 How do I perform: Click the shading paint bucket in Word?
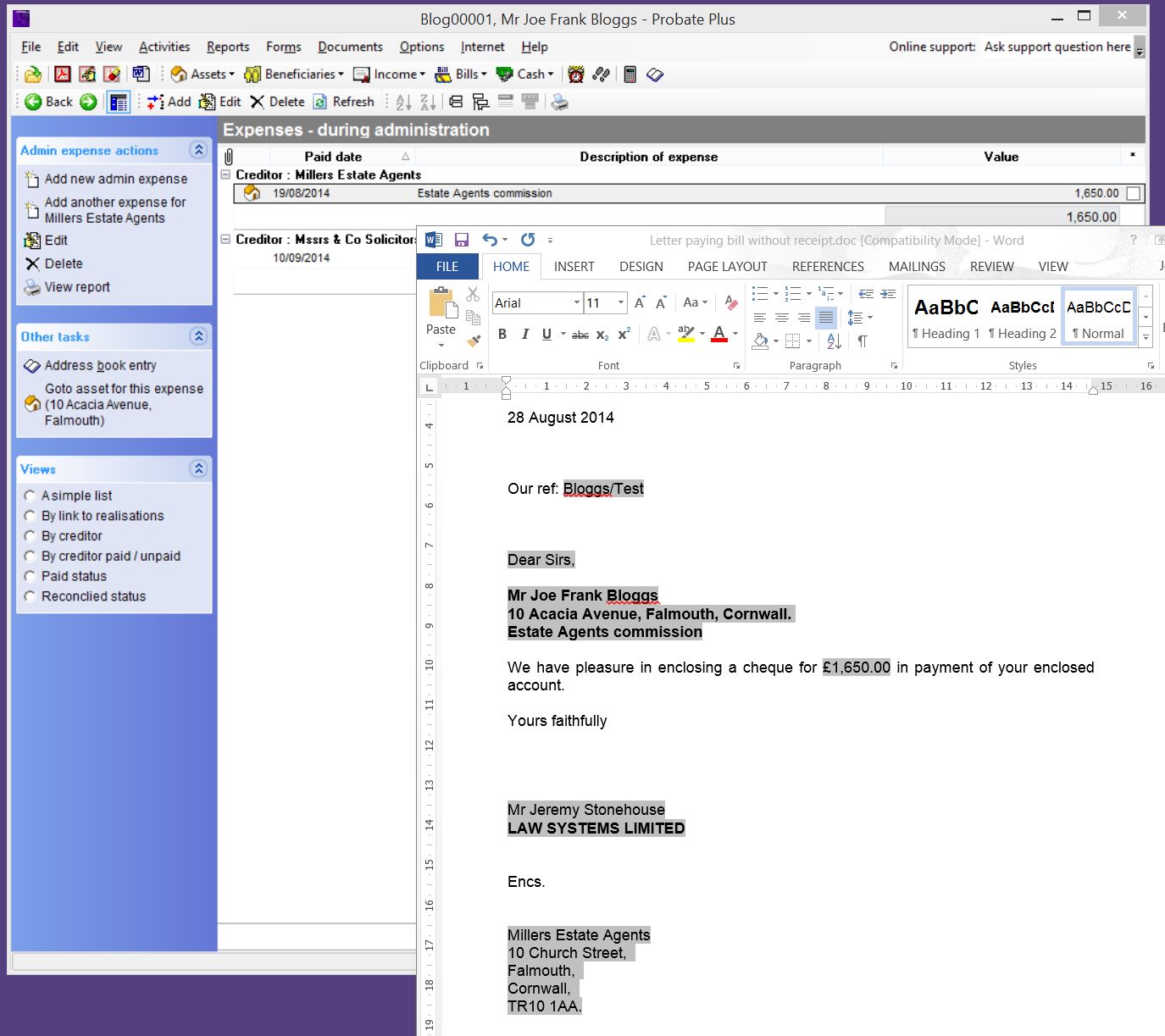(x=760, y=341)
